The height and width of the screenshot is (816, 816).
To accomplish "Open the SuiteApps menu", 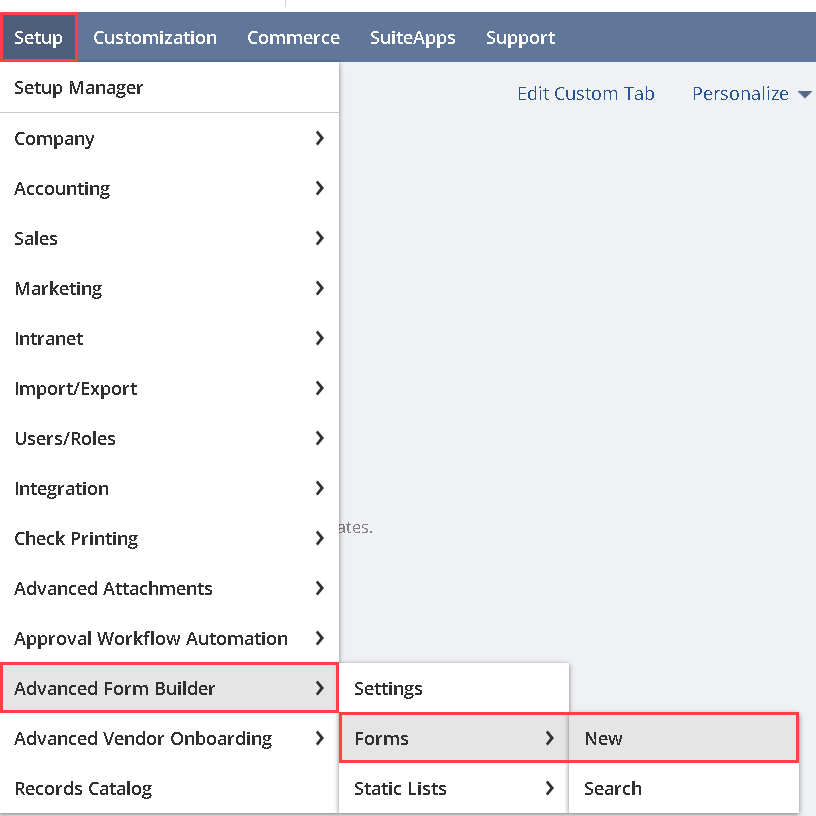I will (x=412, y=38).
